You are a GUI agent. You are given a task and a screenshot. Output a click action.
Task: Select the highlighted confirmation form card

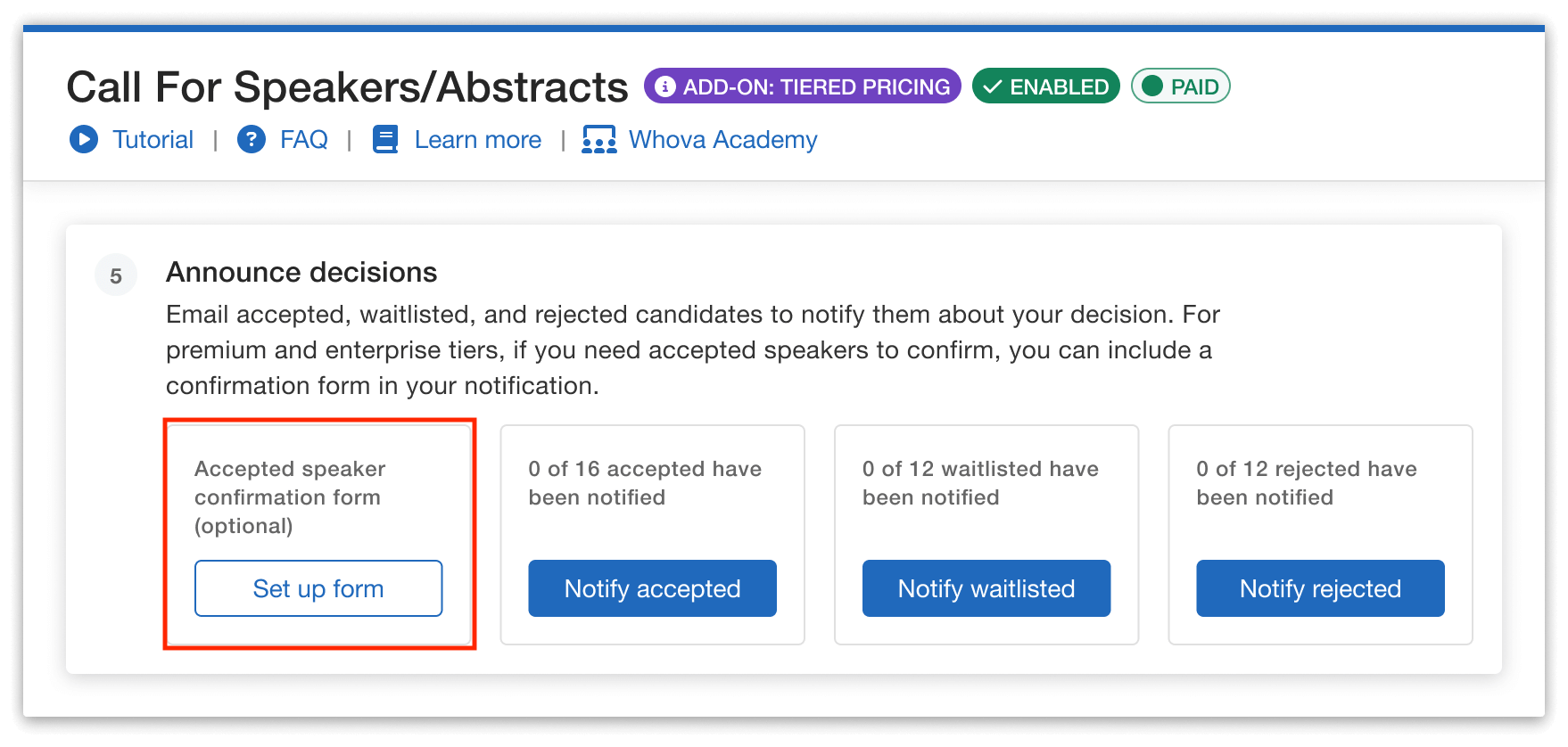(x=318, y=533)
